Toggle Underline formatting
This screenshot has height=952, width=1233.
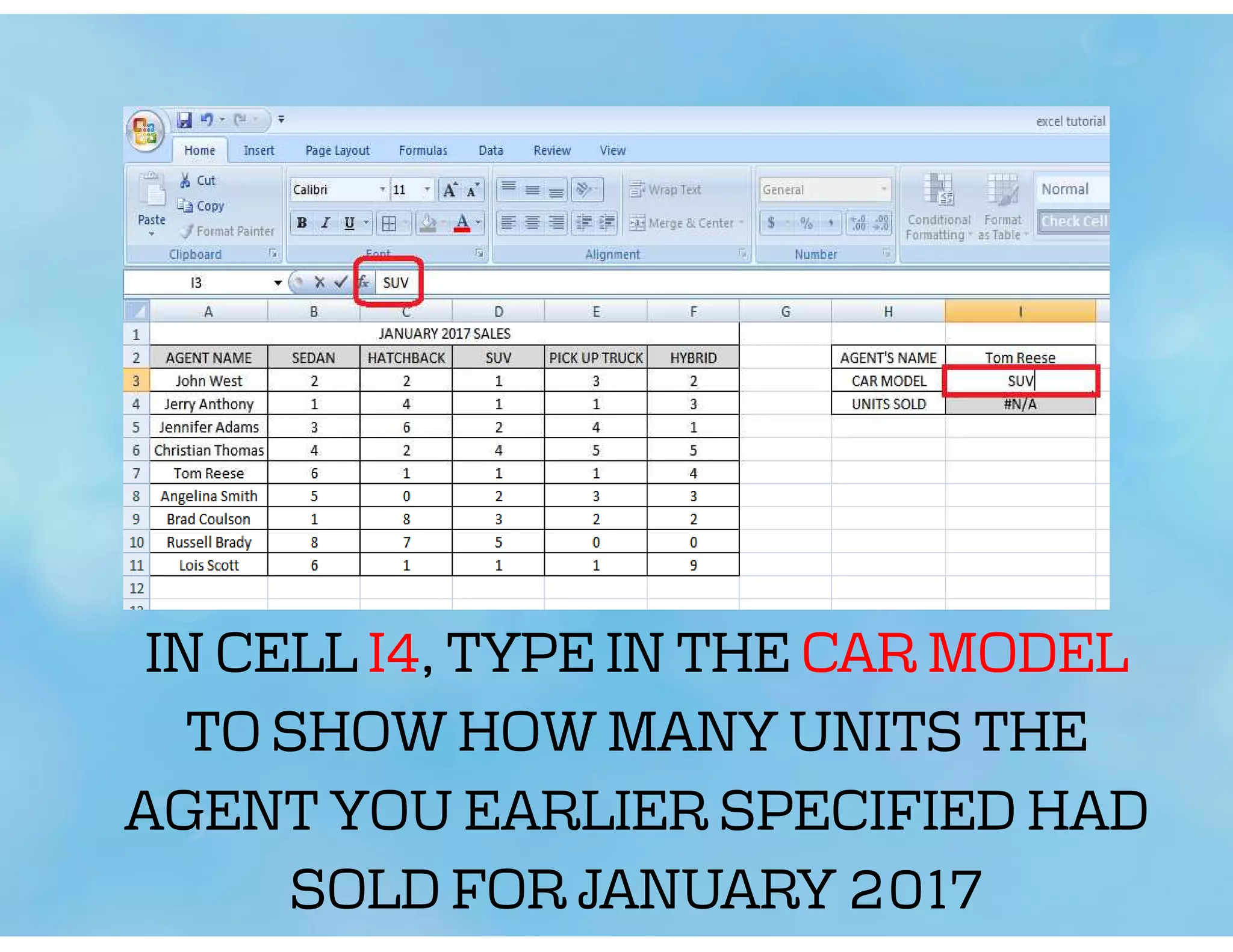[x=349, y=223]
